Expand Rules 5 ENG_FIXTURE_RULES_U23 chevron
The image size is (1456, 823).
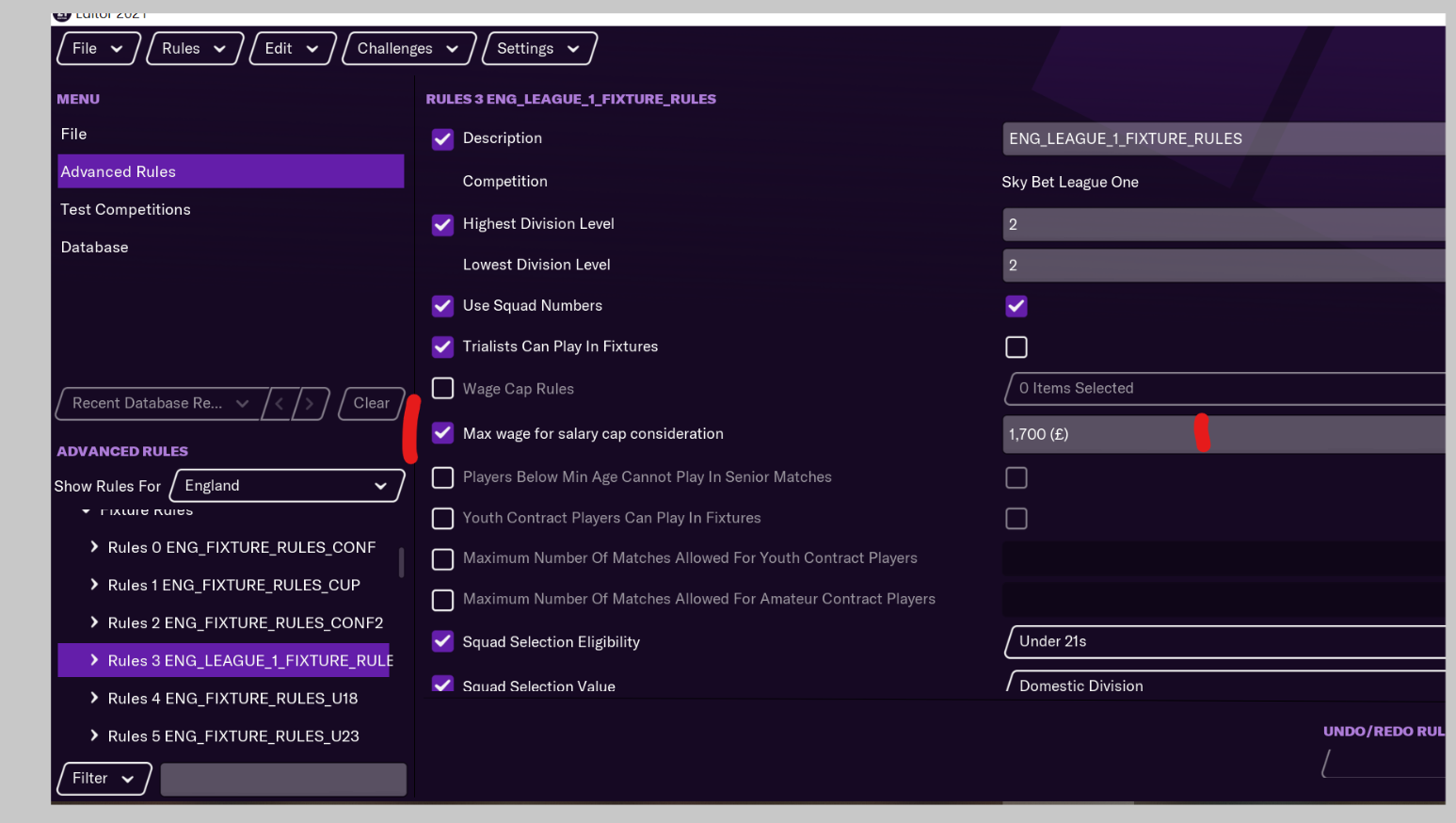point(94,735)
